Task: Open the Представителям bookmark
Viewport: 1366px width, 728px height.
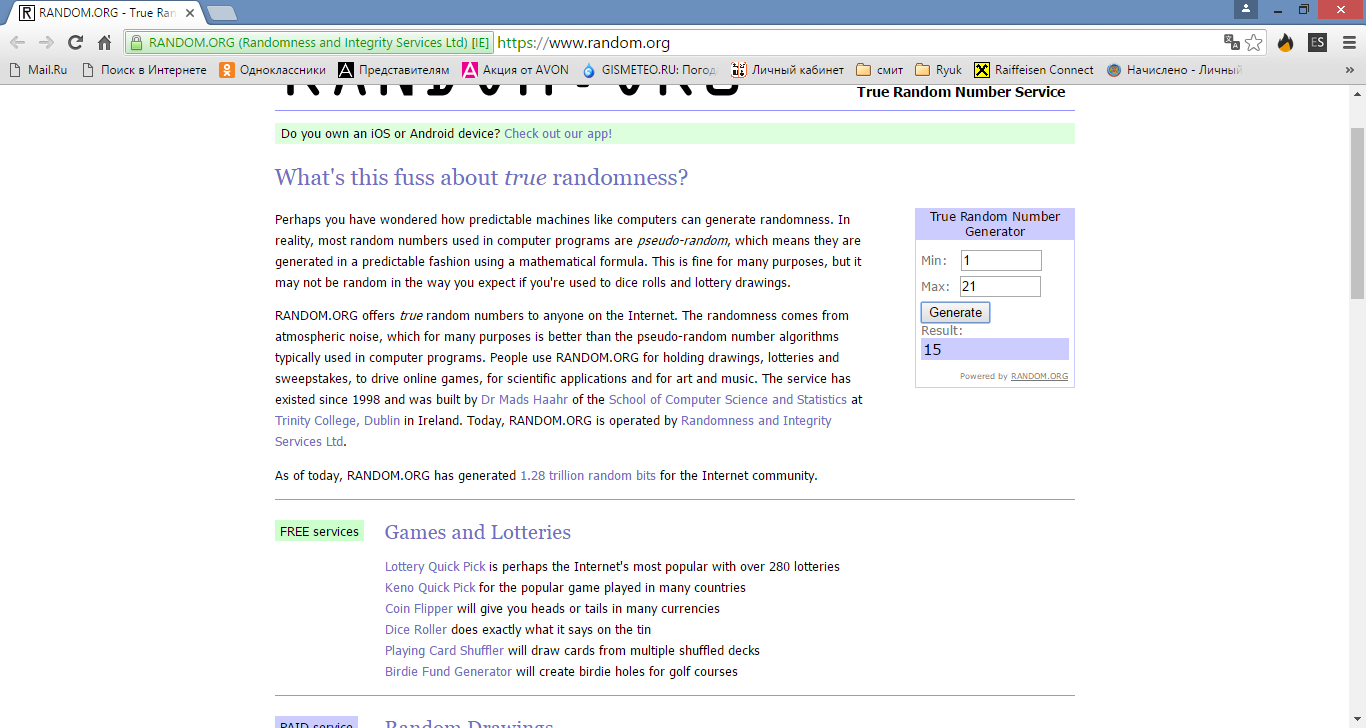Action: 394,70
